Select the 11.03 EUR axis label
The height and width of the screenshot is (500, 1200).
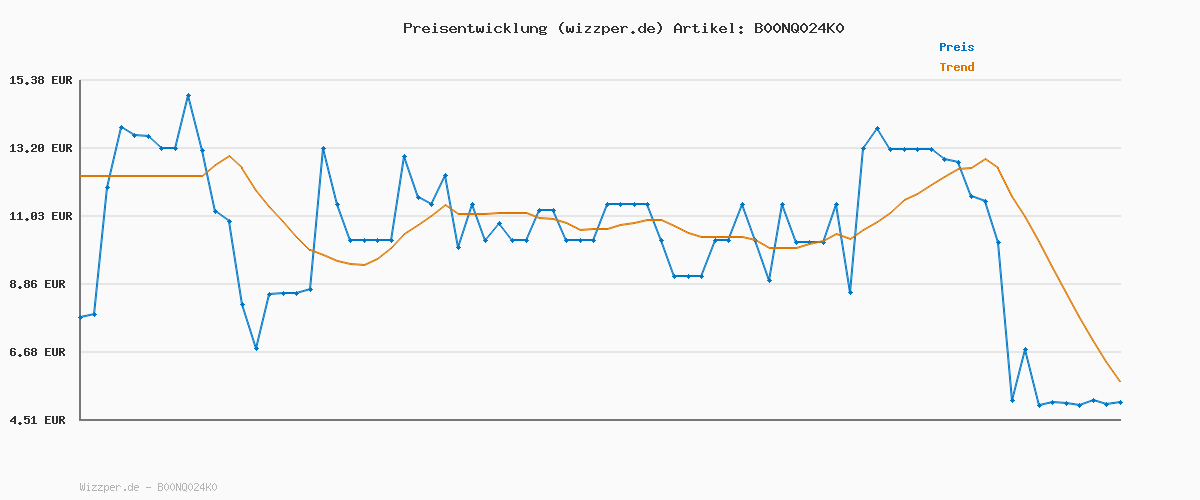pyautogui.click(x=41, y=216)
